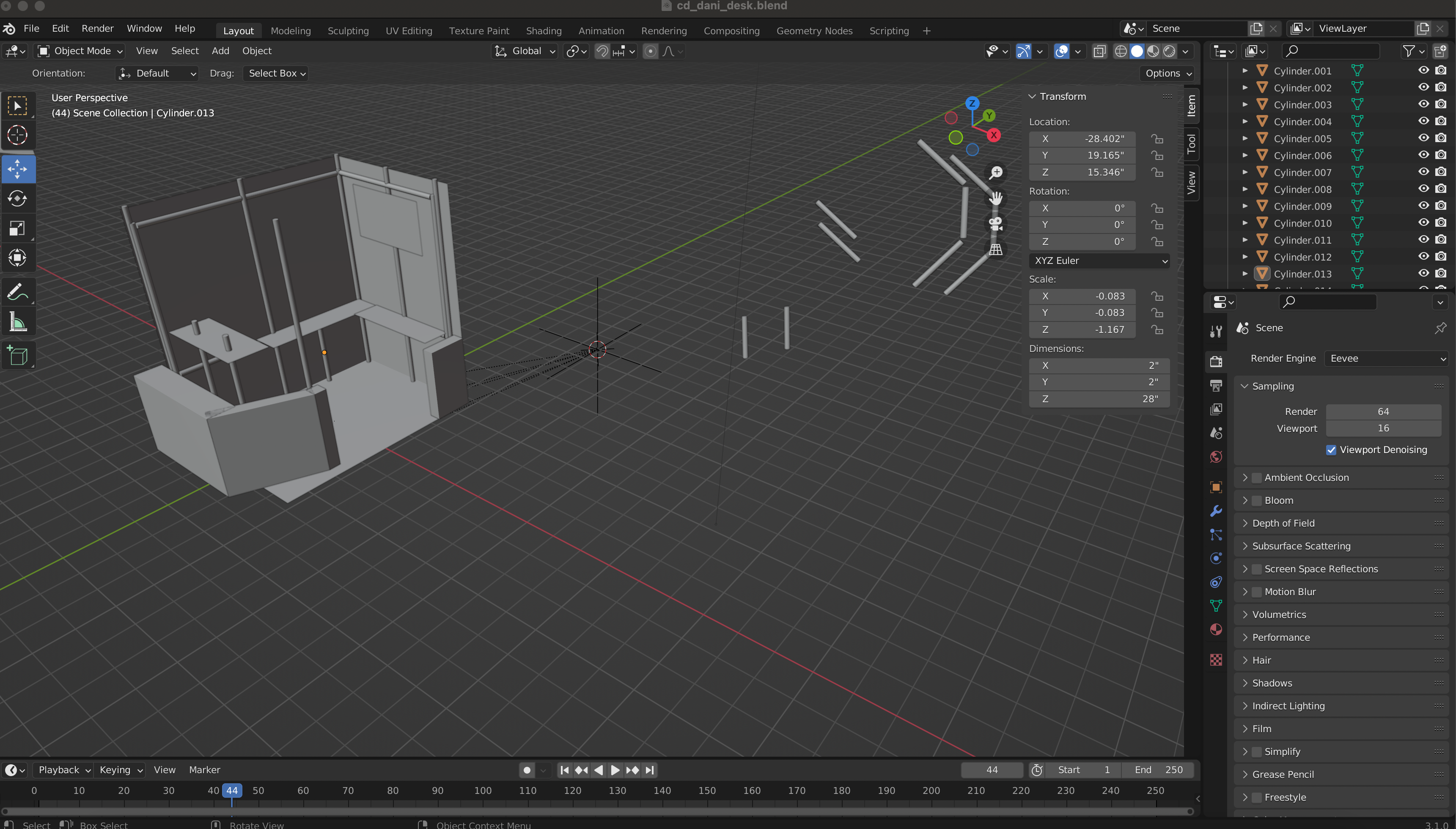1456x829 pixels.
Task: Select the Scale tool
Action: coord(17,228)
